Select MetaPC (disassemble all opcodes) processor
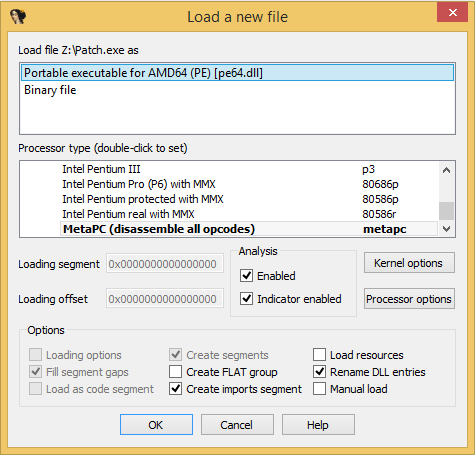 (x=249, y=229)
